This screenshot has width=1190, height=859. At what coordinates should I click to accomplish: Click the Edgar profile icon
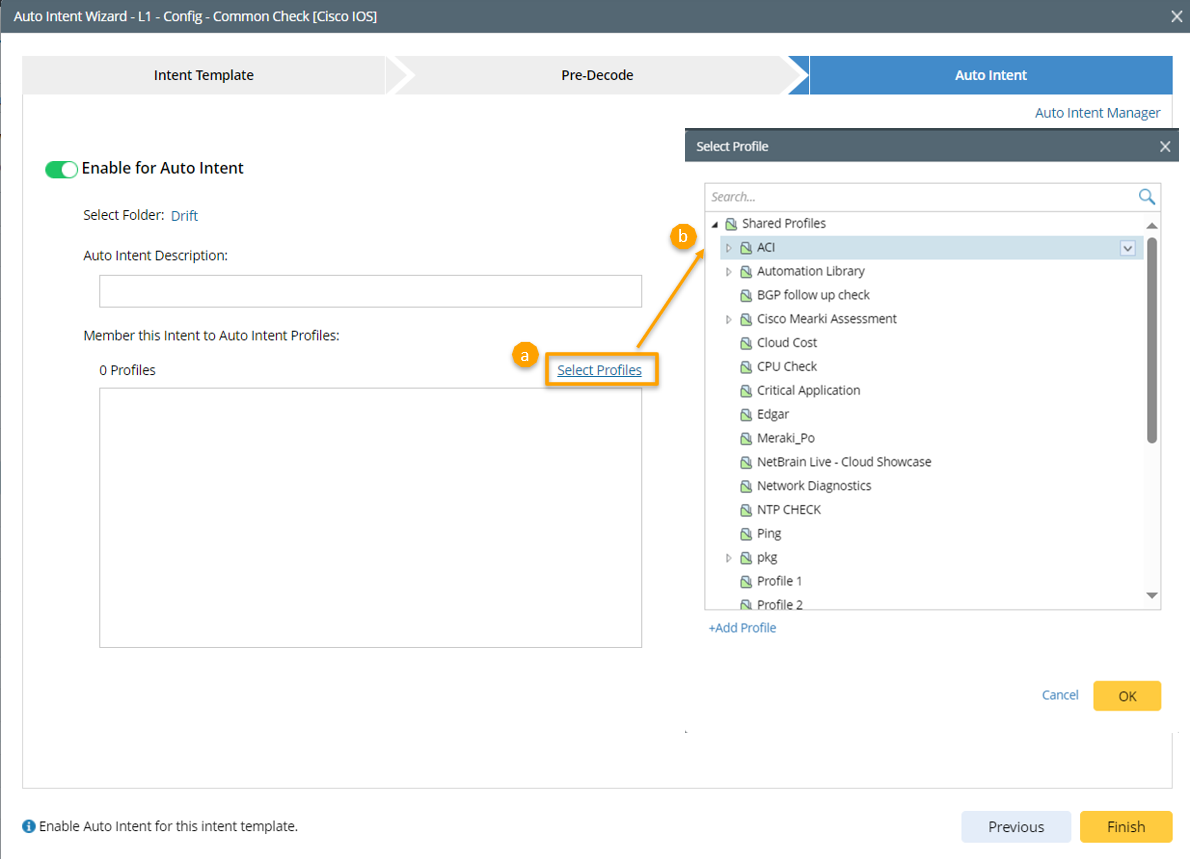[746, 414]
